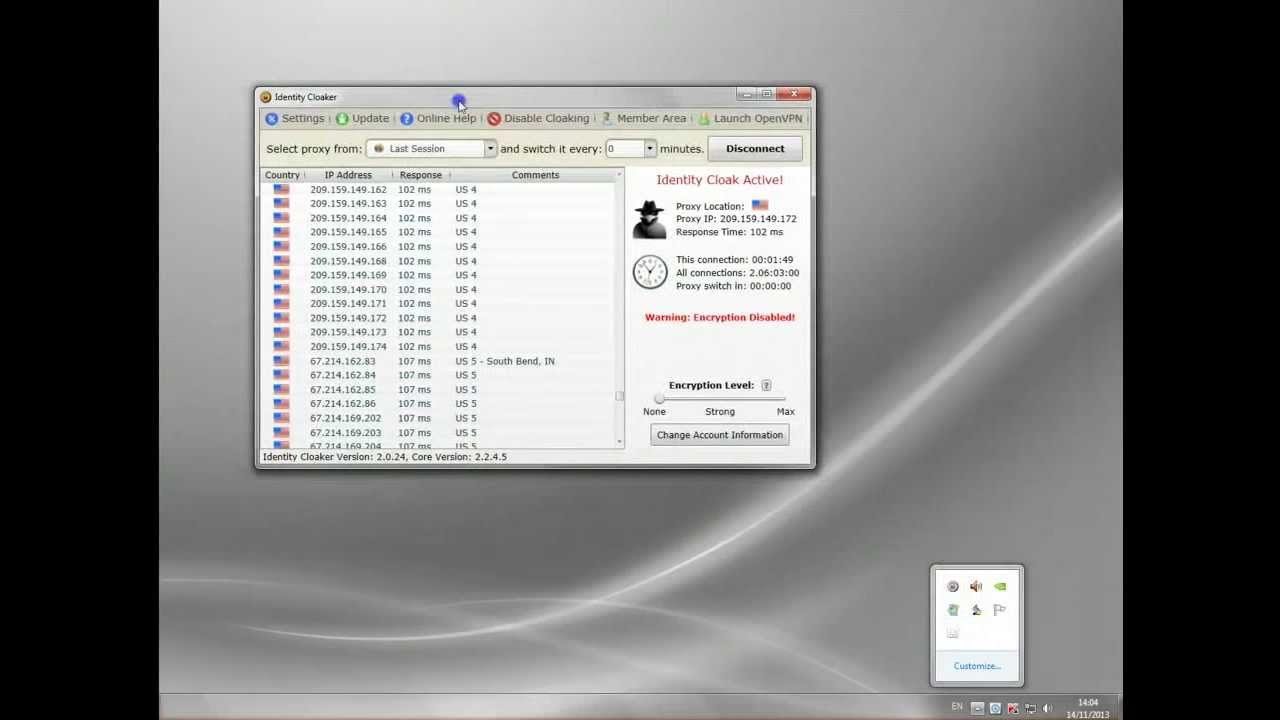This screenshot has width=1280, height=720.
Task: Click the speaker icon in tray popup
Action: 976,587
